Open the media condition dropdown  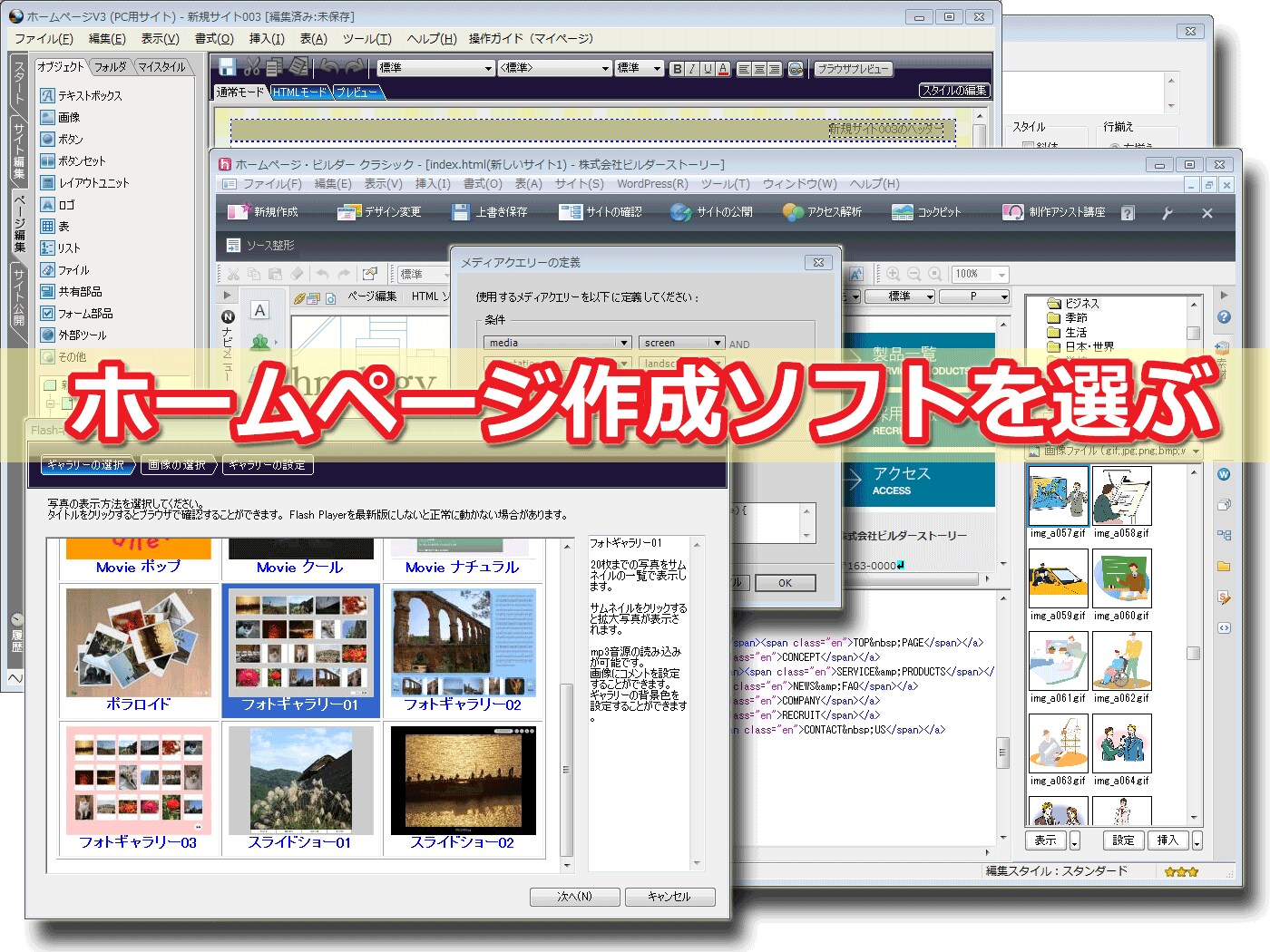623,343
